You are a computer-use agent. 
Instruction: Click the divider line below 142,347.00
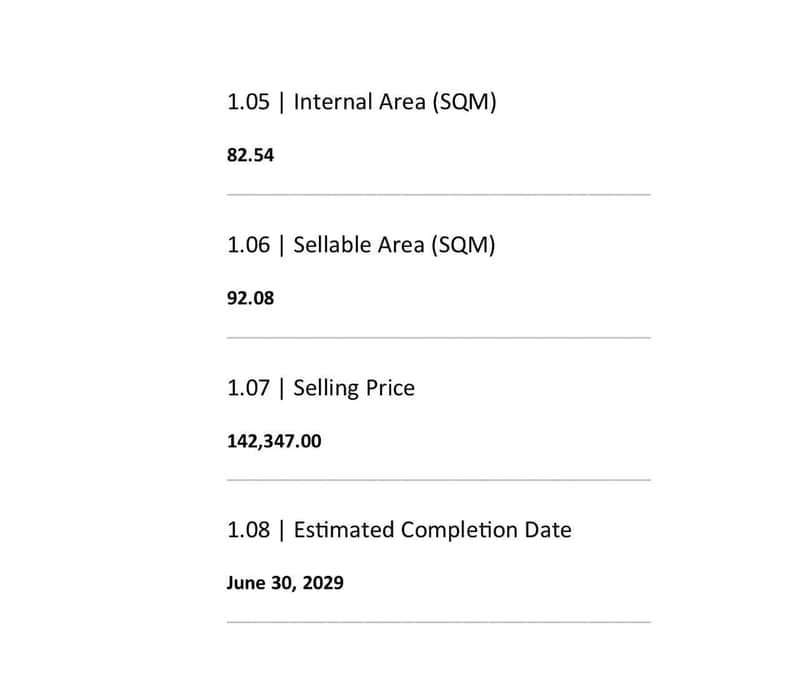(438, 479)
